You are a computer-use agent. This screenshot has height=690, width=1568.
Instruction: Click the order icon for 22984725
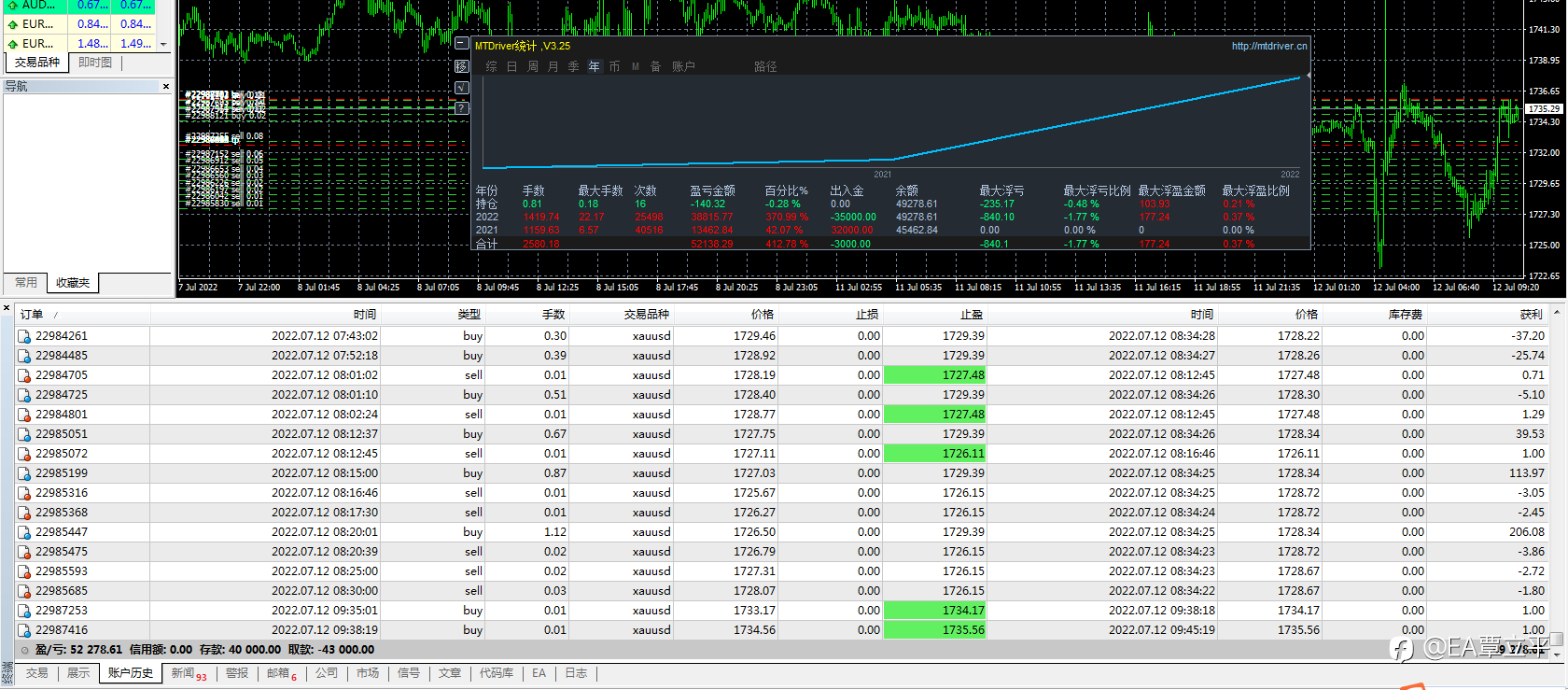point(24,395)
